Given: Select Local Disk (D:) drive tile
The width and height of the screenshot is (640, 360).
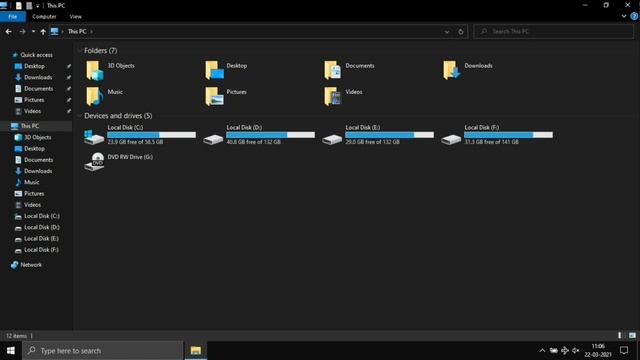Looking at the screenshot, I should tap(259, 135).
